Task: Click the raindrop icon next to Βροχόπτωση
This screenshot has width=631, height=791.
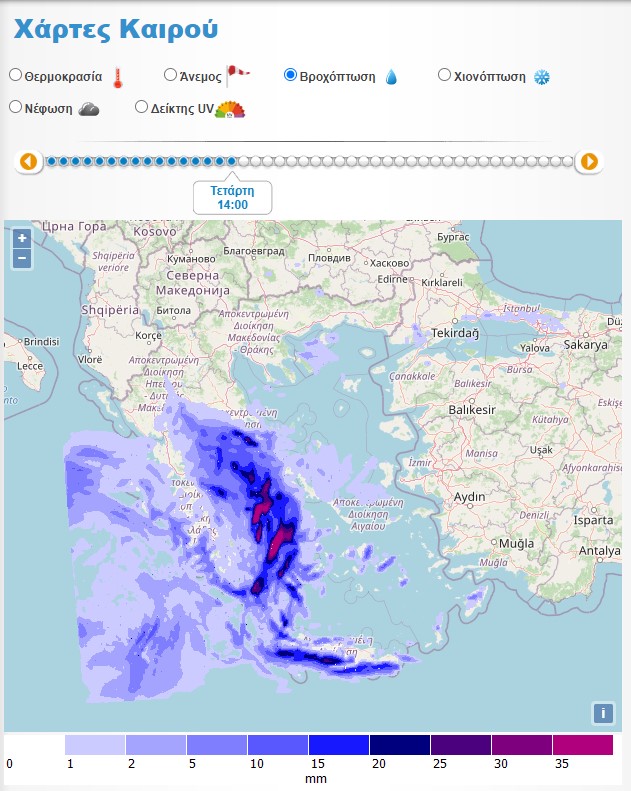Action: point(391,77)
